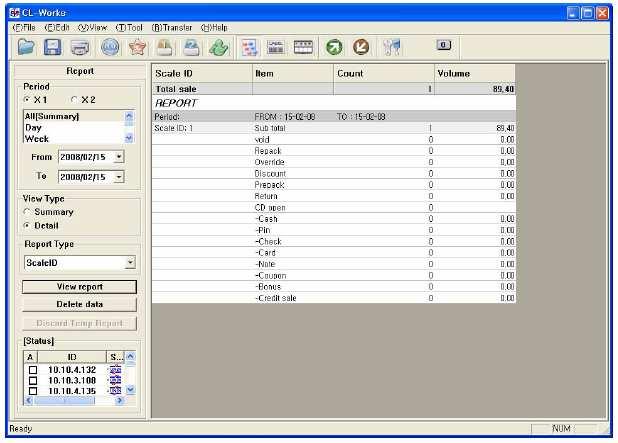The height and width of the screenshot is (443, 618).
Task: Click the -Credit sale report row
Action: coord(333,298)
